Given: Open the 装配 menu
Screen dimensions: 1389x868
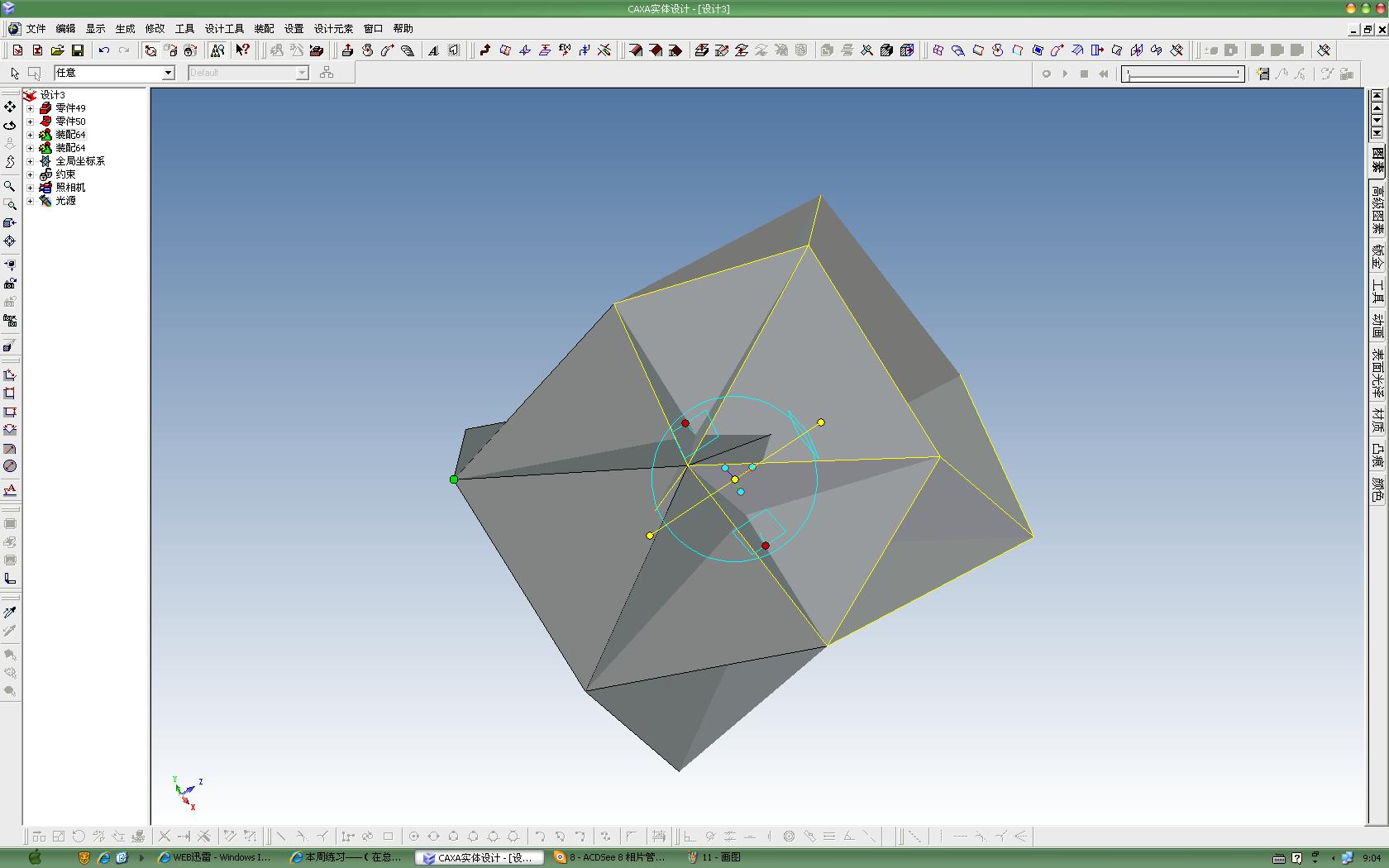Looking at the screenshot, I should 264,29.
